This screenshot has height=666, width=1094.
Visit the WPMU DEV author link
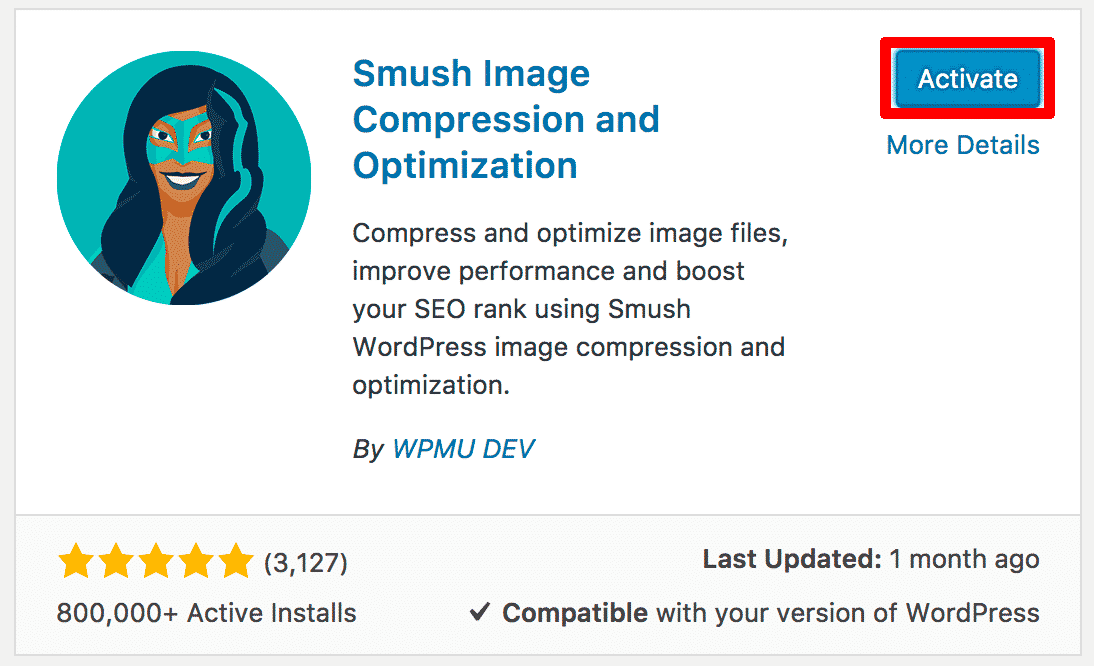(x=463, y=448)
